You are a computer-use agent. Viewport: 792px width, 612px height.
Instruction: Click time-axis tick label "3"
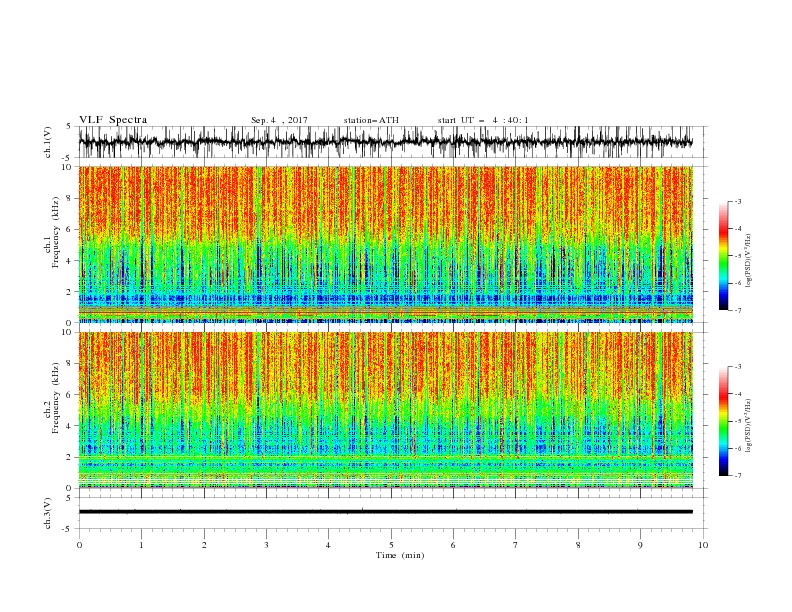(x=266, y=545)
